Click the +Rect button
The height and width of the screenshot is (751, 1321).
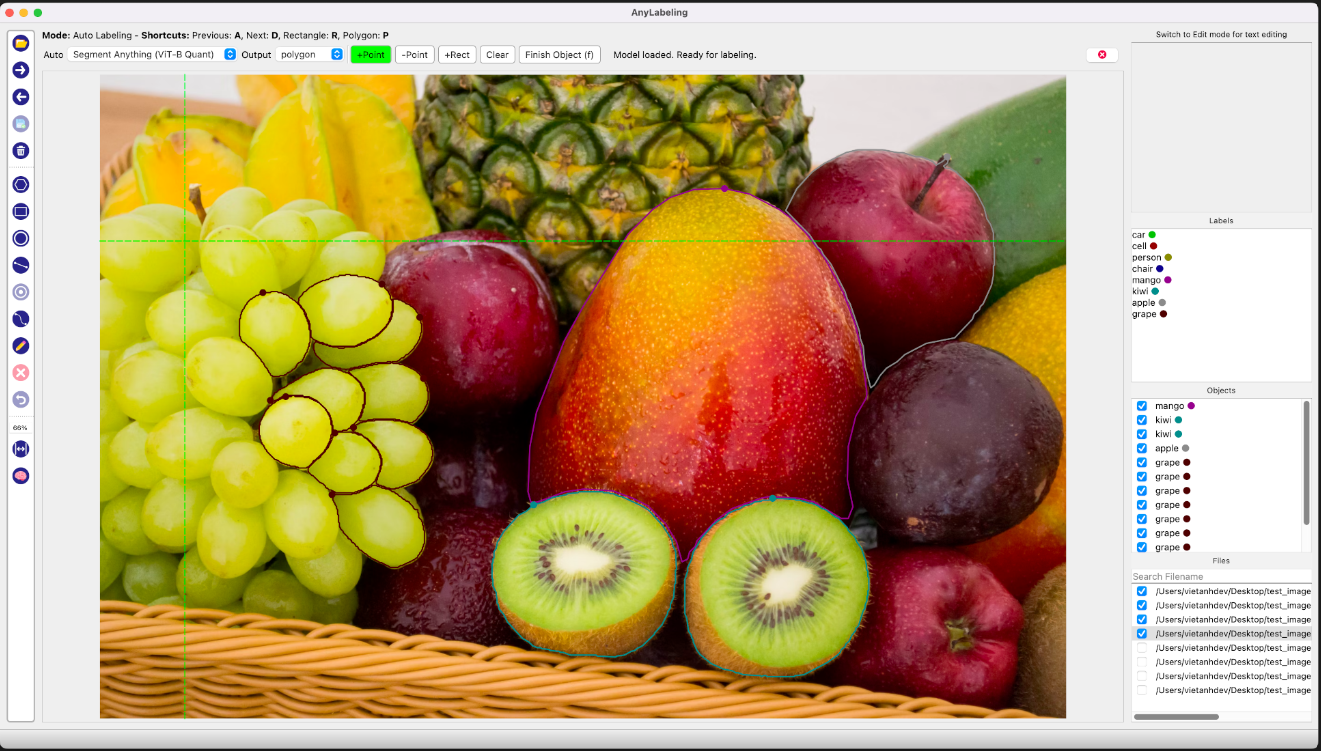tap(457, 55)
